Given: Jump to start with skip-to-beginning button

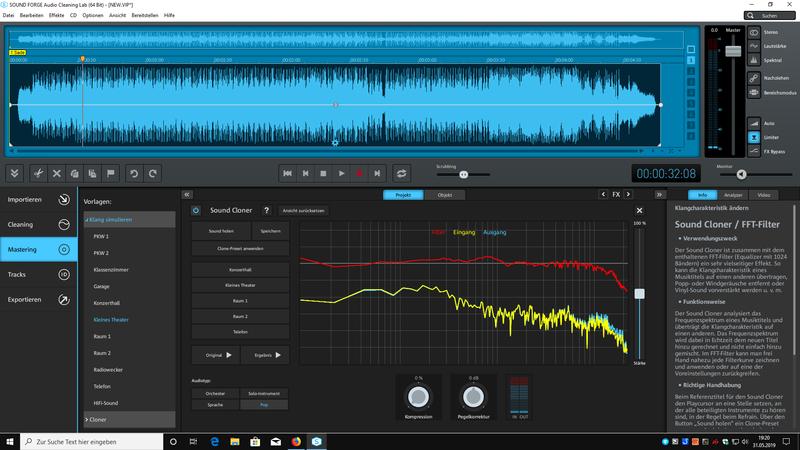Looking at the screenshot, I should click(287, 173).
